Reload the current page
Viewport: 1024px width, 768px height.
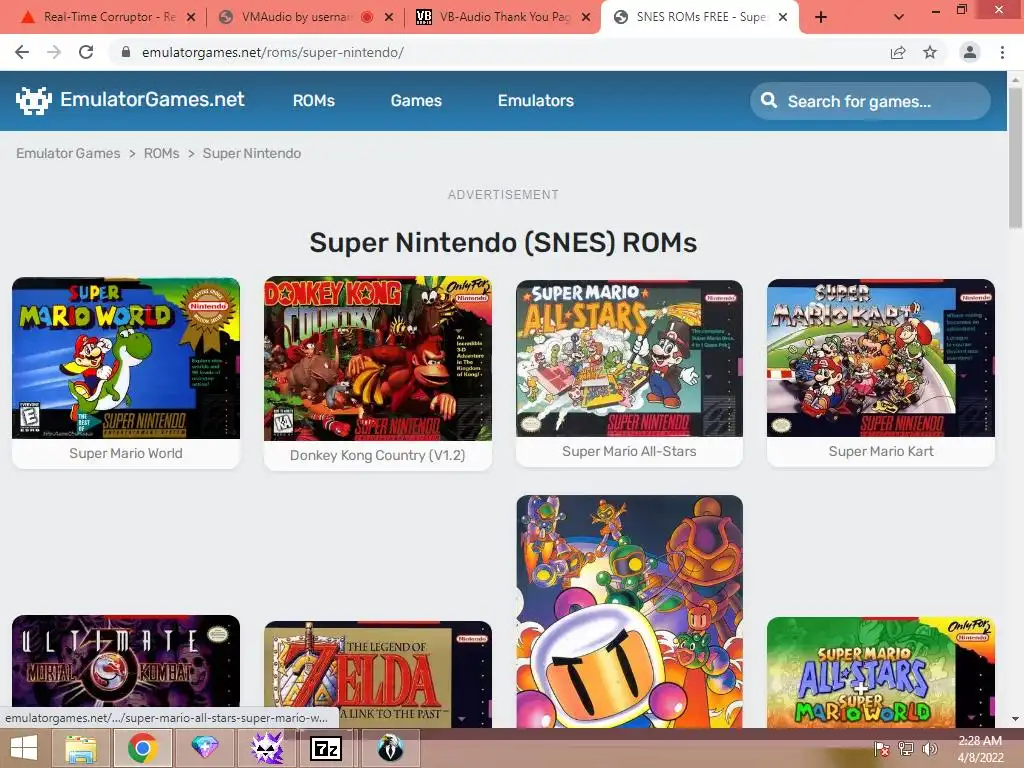(86, 52)
